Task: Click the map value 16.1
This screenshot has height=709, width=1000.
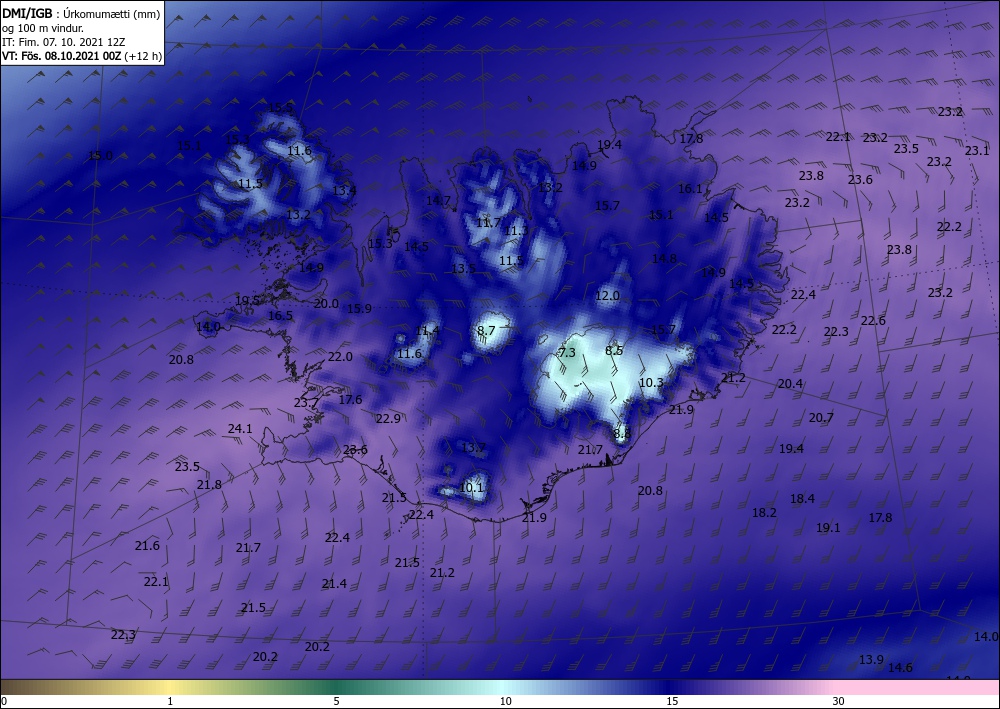Action: 690,189
